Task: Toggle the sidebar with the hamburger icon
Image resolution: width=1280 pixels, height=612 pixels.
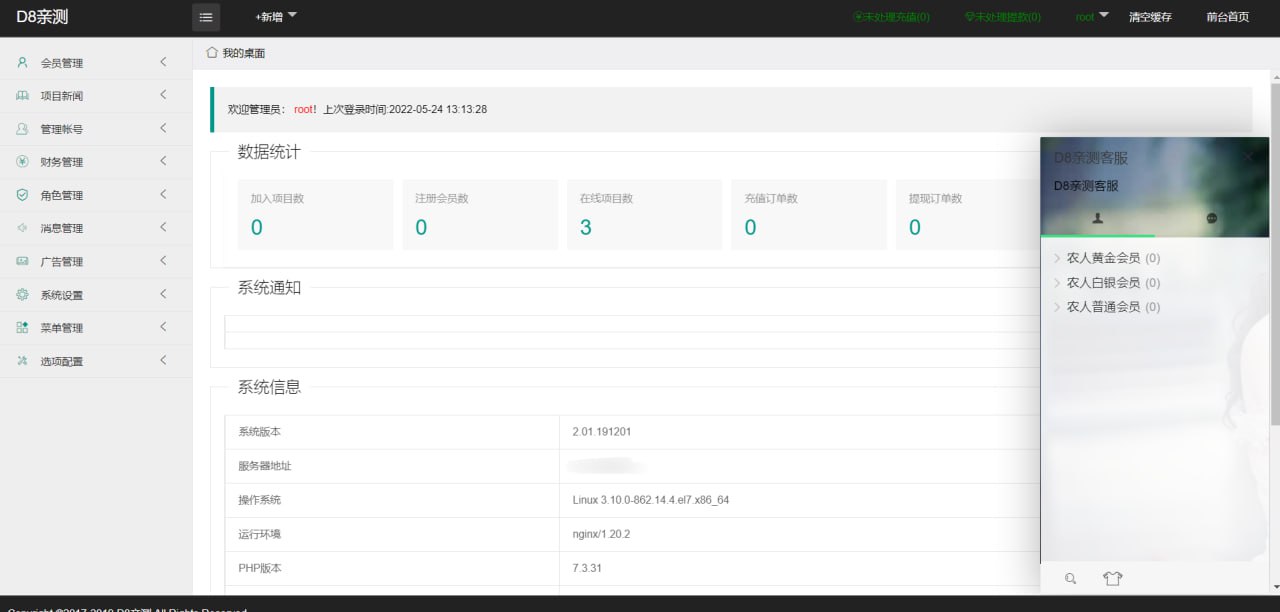Action: [x=205, y=17]
